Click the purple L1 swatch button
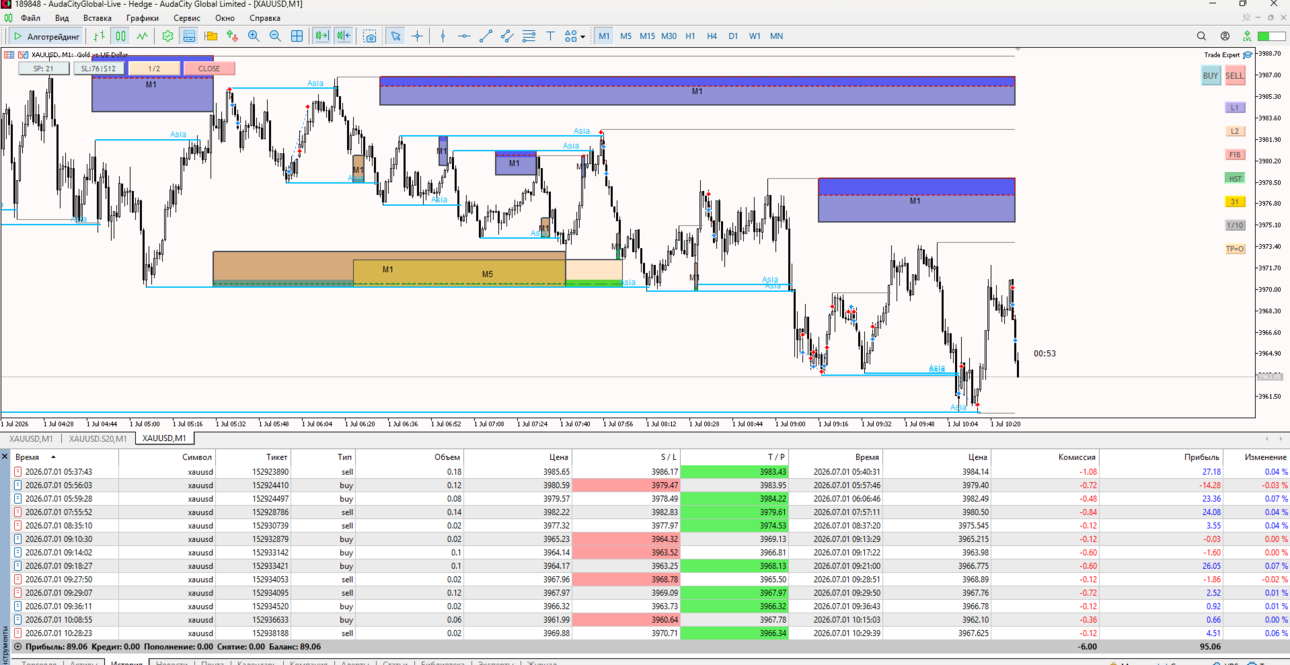Screen dimensions: 1290x665 (x=1235, y=108)
